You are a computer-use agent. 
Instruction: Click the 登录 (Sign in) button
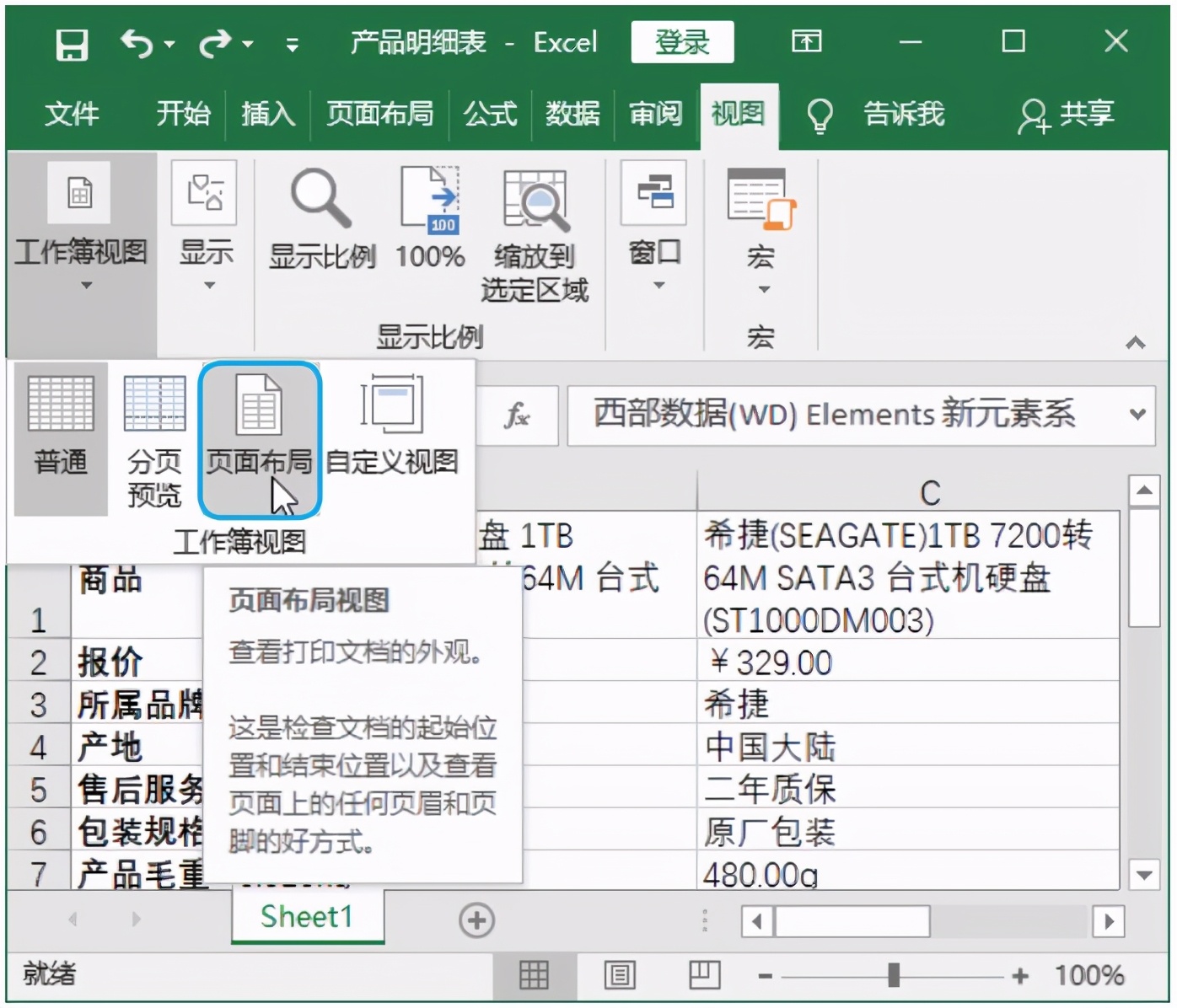683,41
